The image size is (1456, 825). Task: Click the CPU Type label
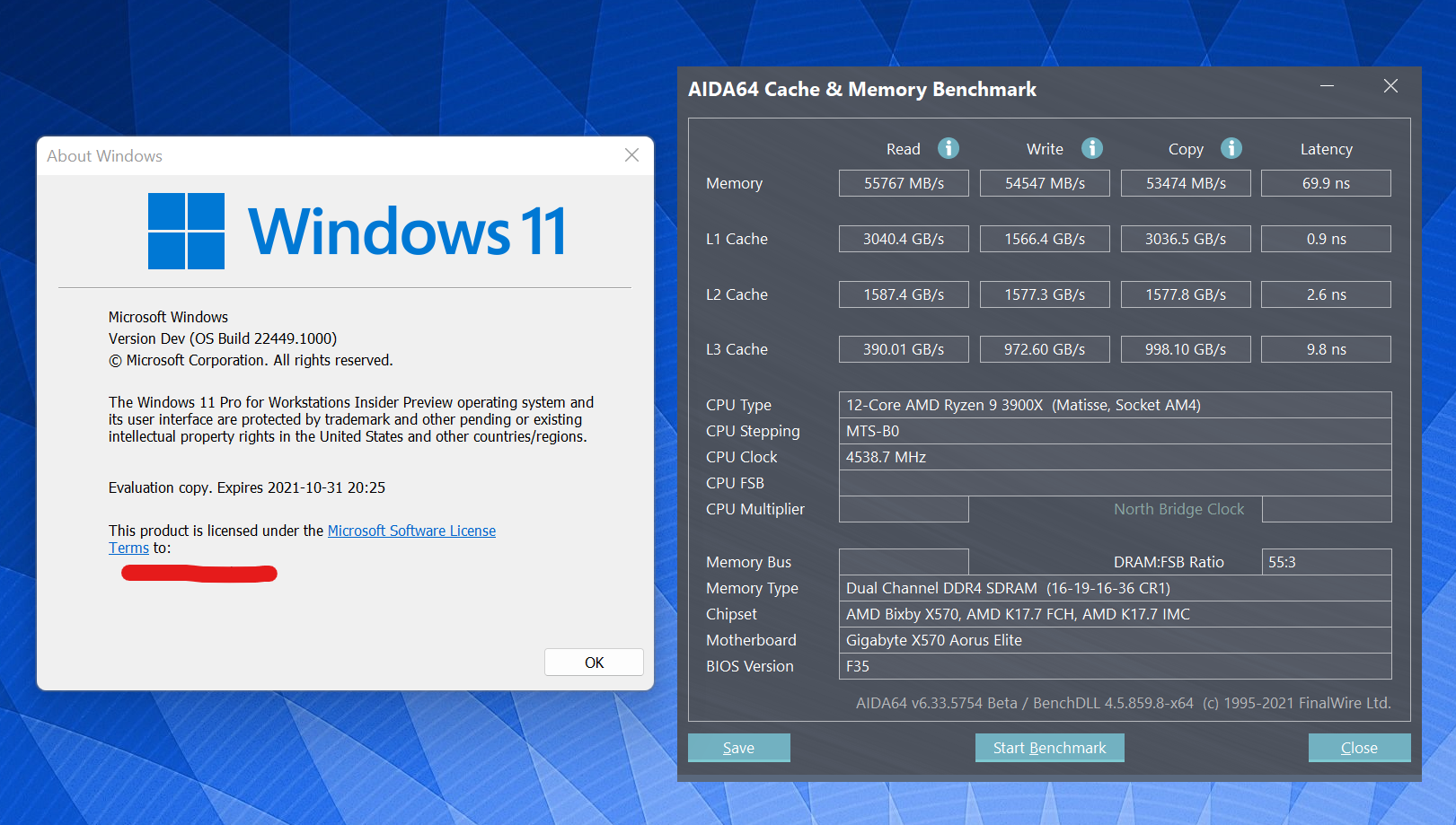(x=738, y=406)
